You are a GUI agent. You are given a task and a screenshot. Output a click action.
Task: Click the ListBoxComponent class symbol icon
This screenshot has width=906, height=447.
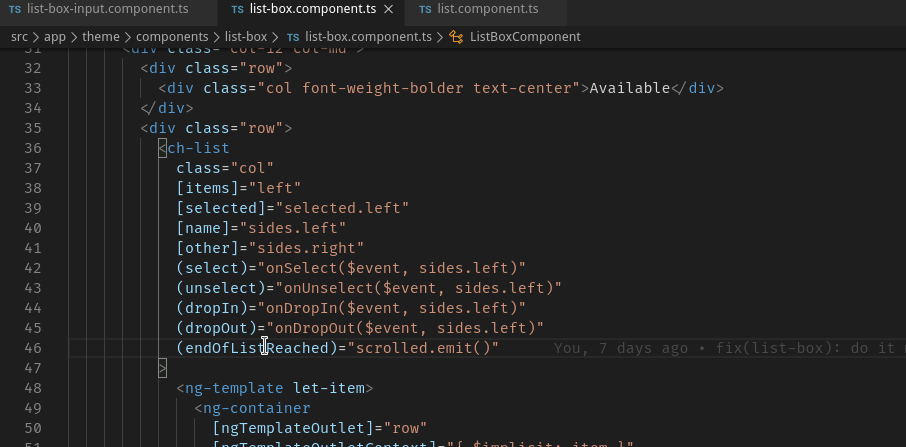point(456,38)
